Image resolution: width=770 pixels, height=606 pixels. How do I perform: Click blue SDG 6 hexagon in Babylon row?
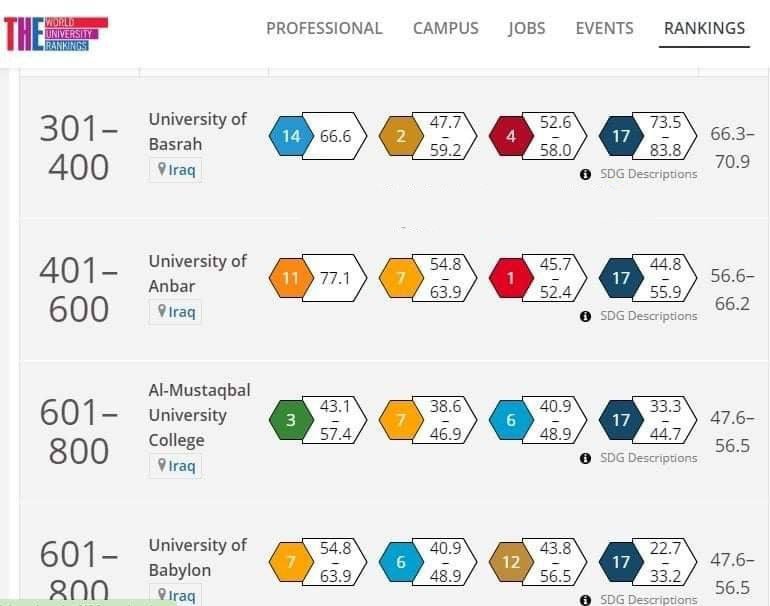coord(401,562)
